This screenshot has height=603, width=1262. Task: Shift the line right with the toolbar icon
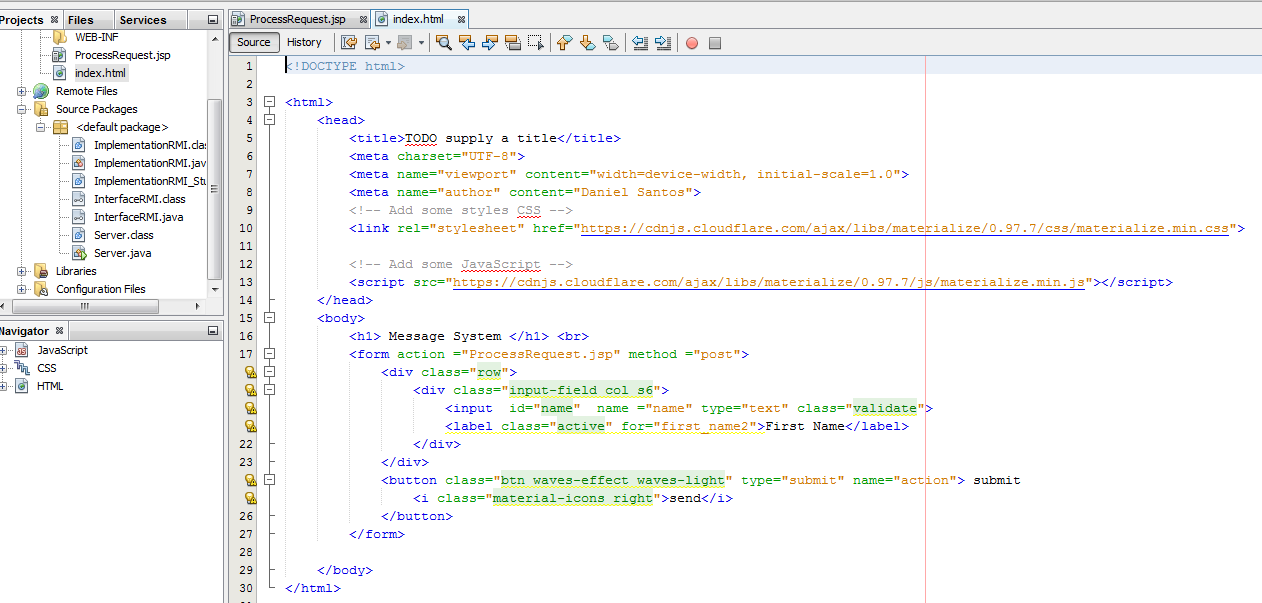[x=662, y=42]
